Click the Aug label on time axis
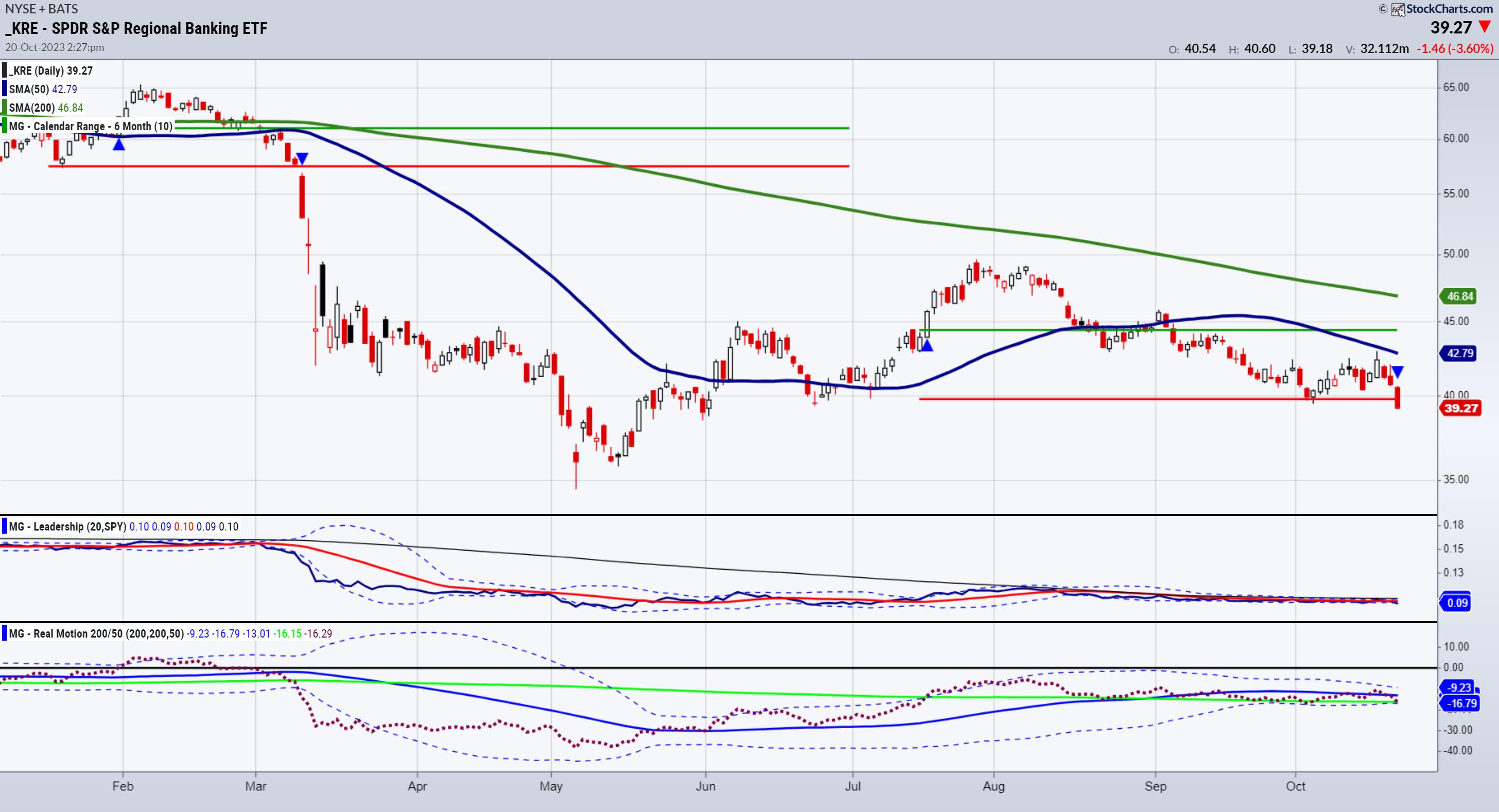1499x812 pixels. [993, 786]
